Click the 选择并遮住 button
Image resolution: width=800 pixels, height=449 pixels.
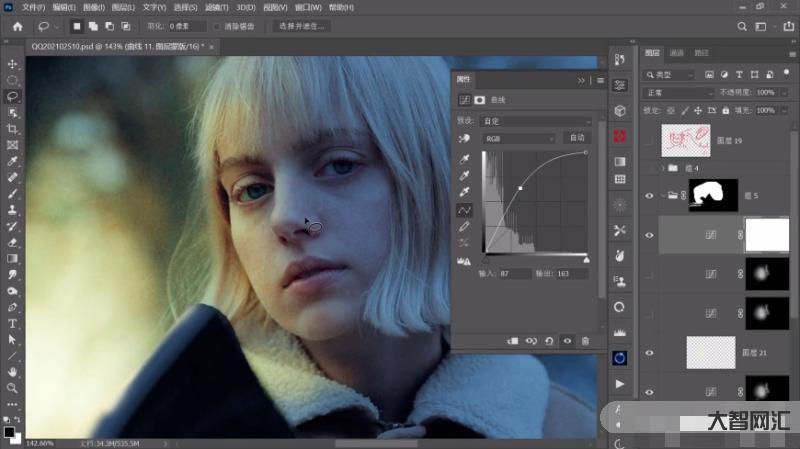[x=301, y=26]
